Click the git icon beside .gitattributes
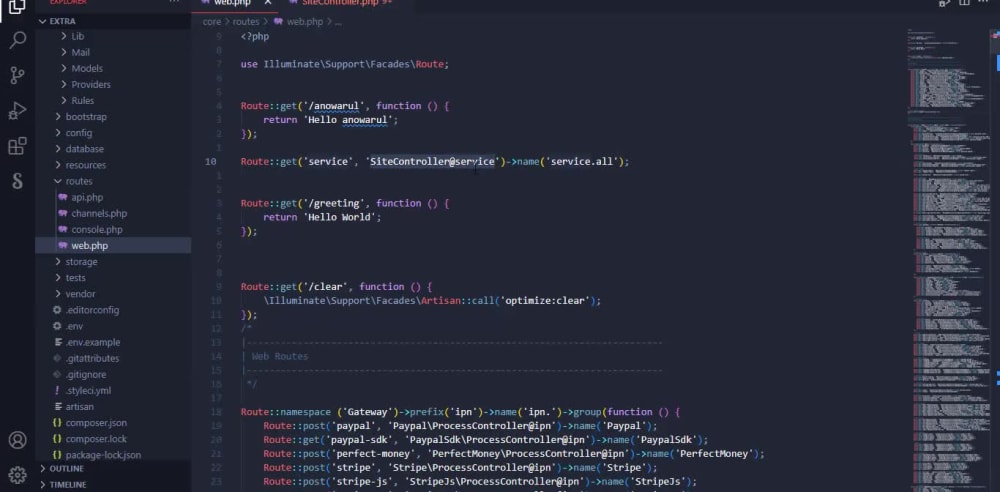The height and width of the screenshot is (492, 1000). [57, 359]
